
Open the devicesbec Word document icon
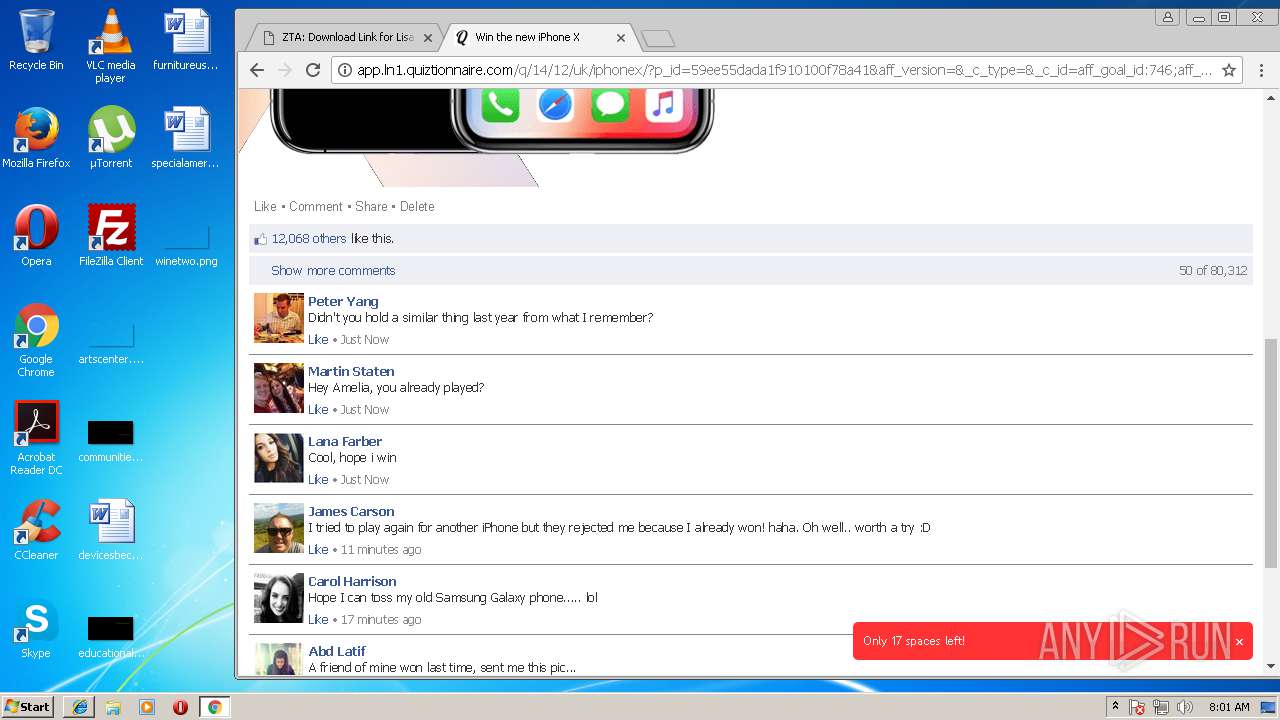[x=111, y=530]
